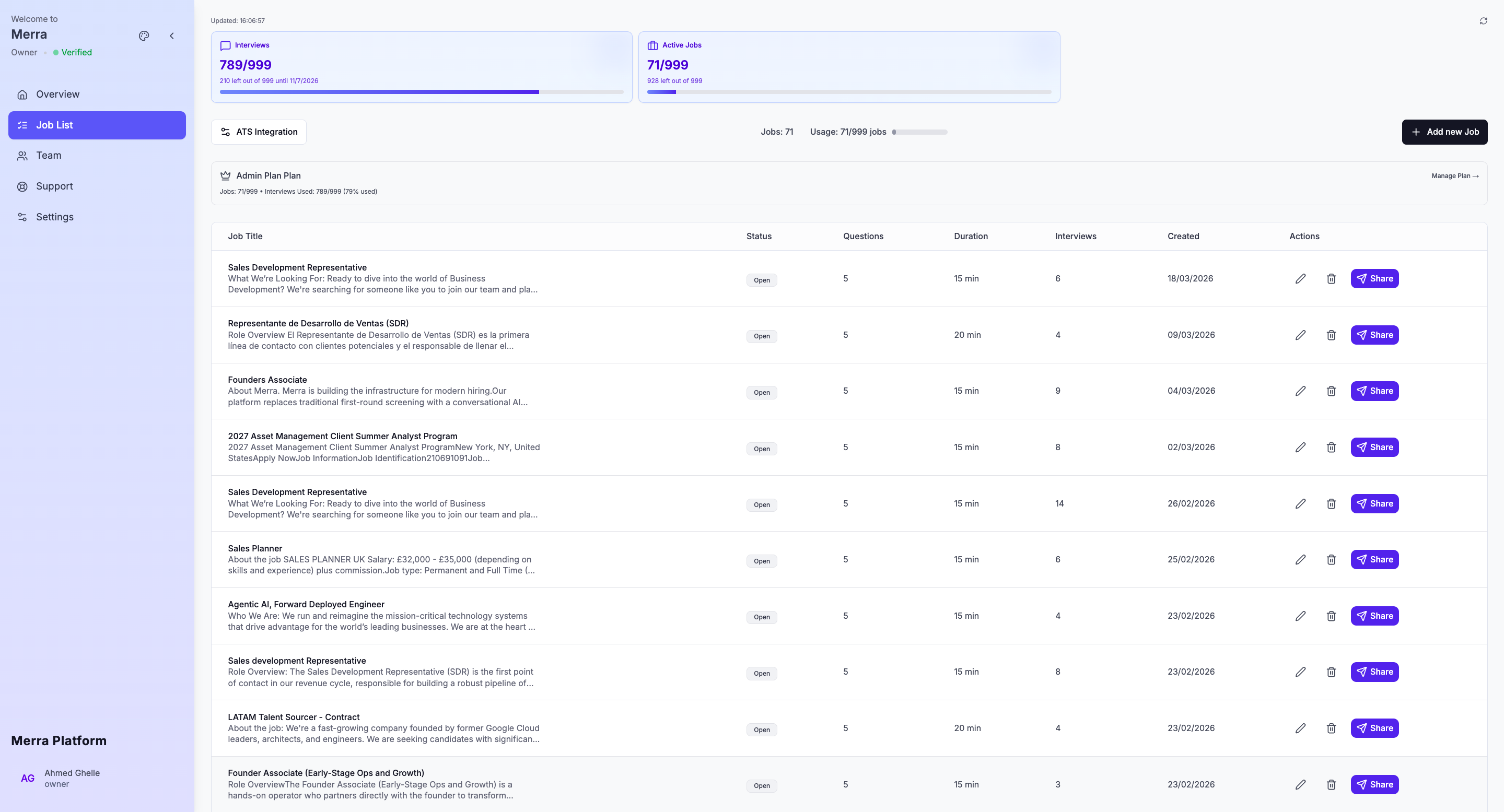Open the Overview page
Screen dimensions: 1504x812
pyautogui.click(x=57, y=95)
